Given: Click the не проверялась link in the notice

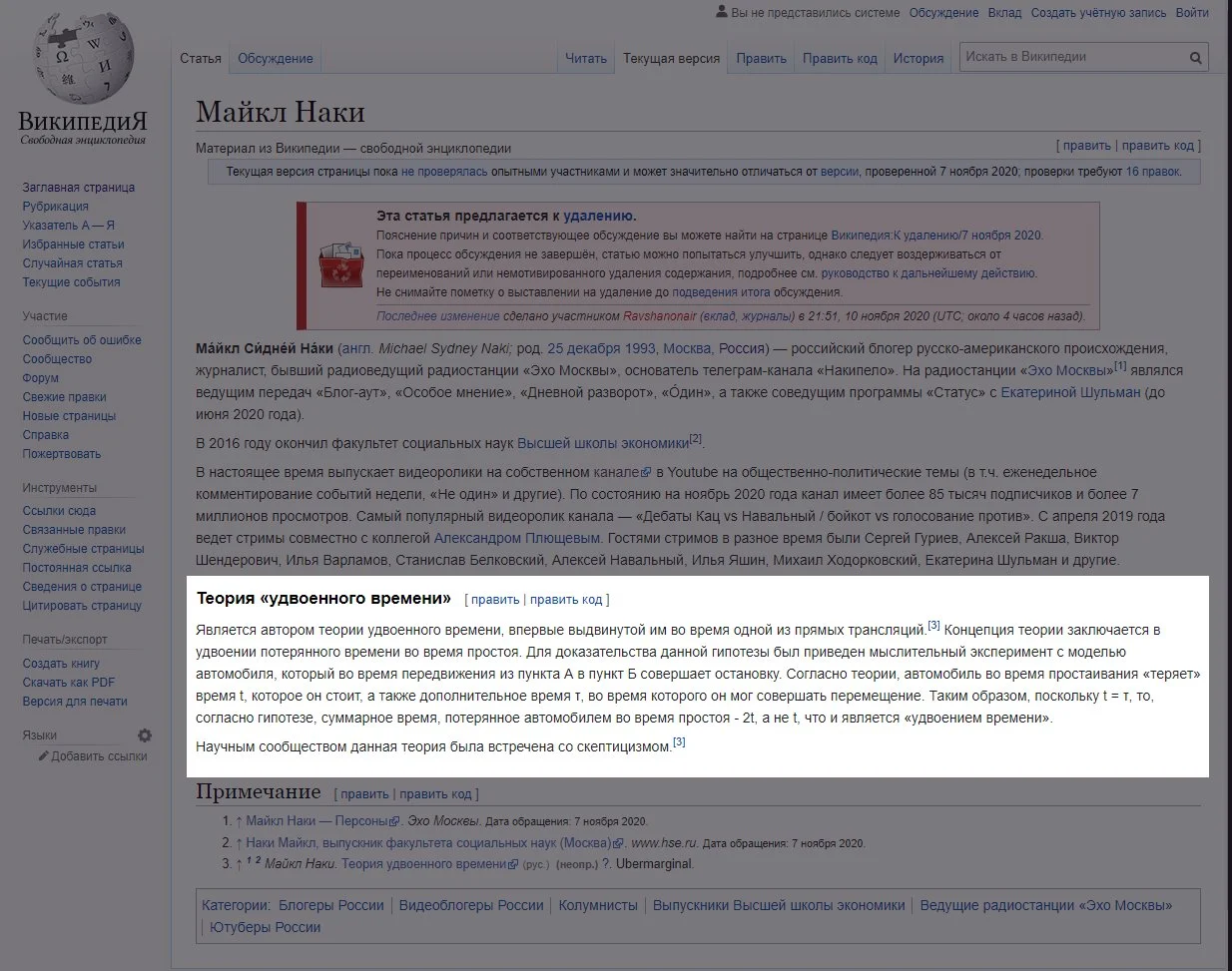Looking at the screenshot, I should 444,172.
